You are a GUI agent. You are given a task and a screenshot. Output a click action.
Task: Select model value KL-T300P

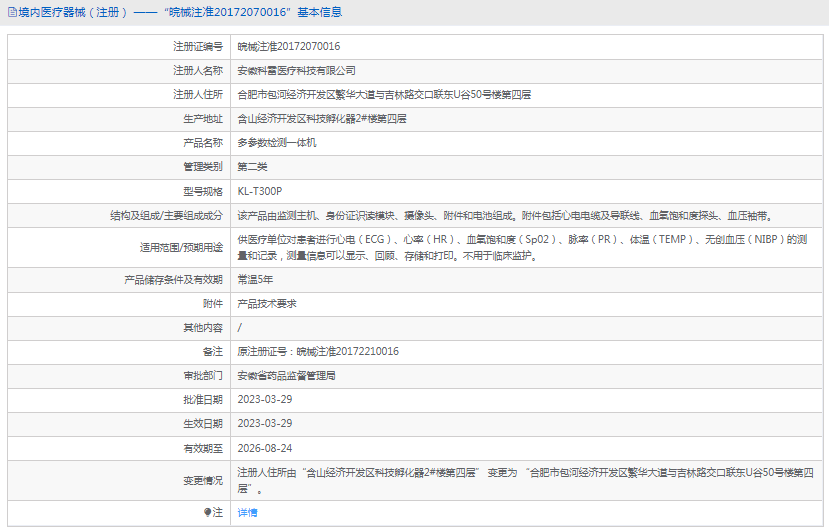tap(260, 191)
